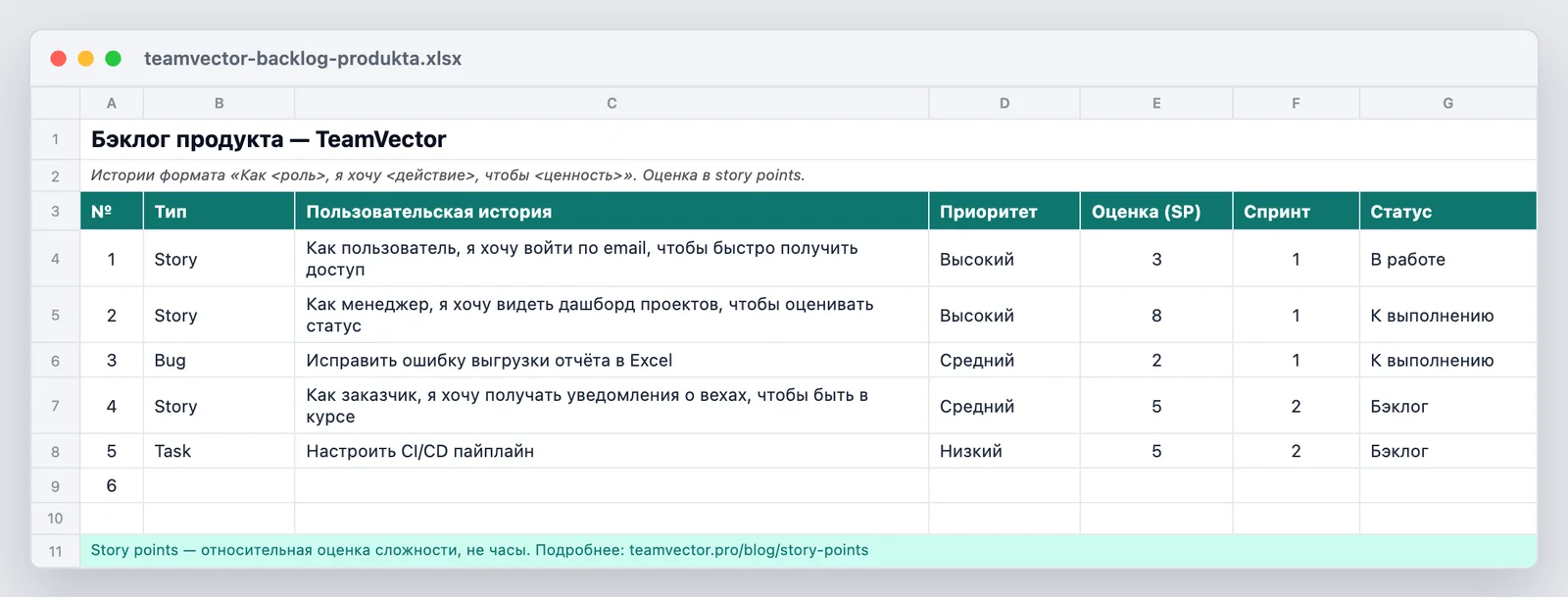Select row 5 header

(x=55, y=315)
